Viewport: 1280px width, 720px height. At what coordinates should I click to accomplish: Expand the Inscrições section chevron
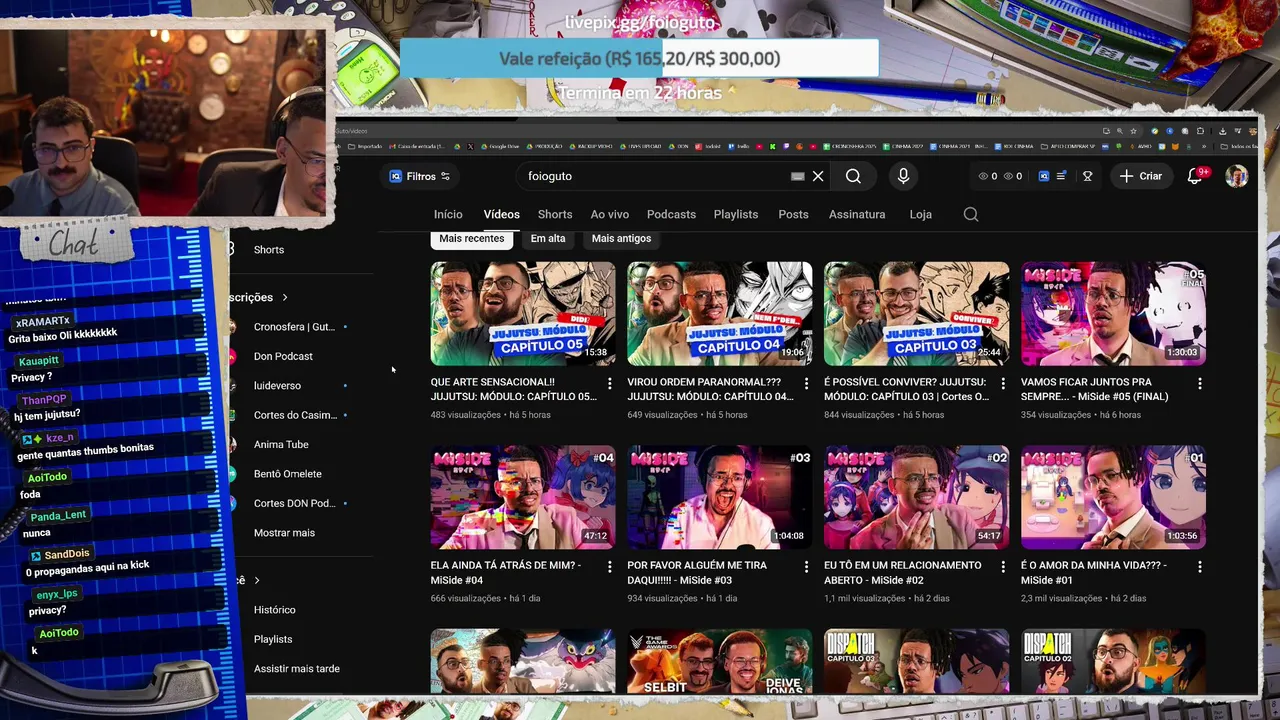coord(284,297)
